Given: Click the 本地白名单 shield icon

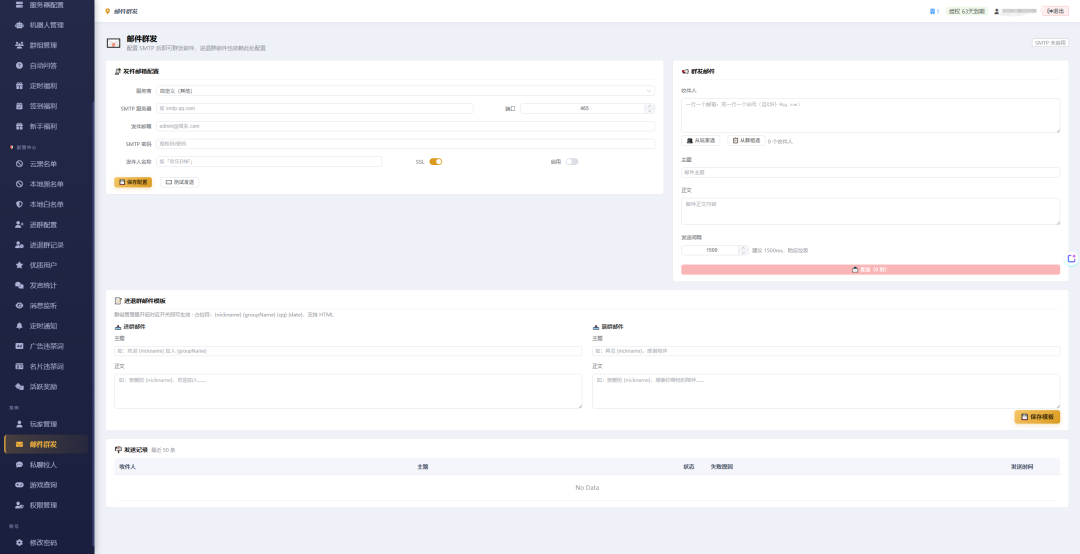Looking at the screenshot, I should (x=19, y=205).
